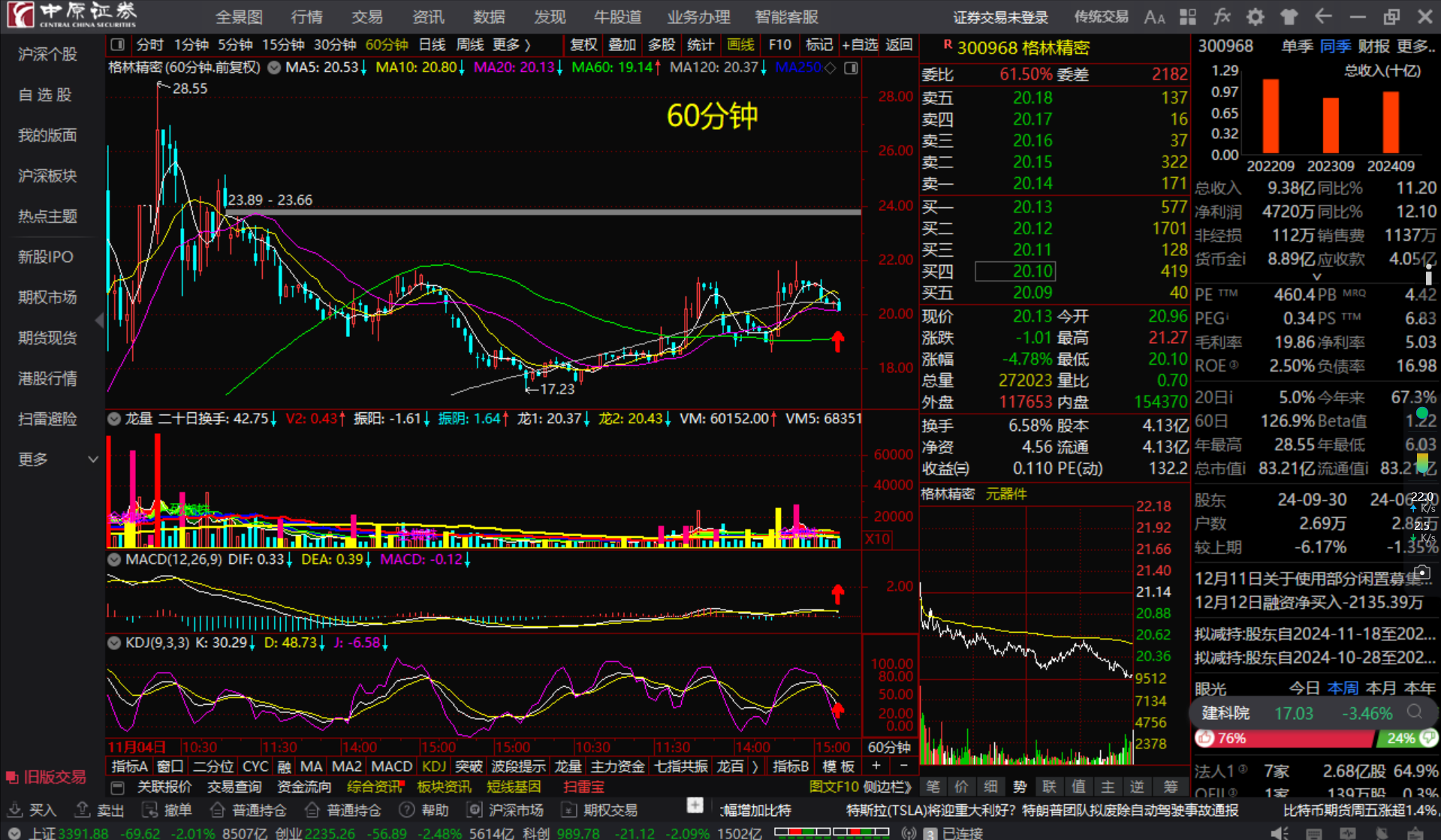Open the 全景图 menu
The height and width of the screenshot is (840, 1441).
coord(239,17)
